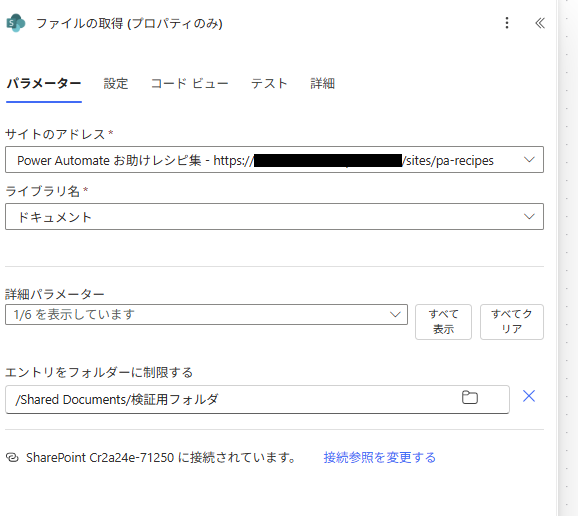578x516 pixels.
Task: Click the ファイルの取得 (プロパティのみ) title
Action: click(x=129, y=23)
